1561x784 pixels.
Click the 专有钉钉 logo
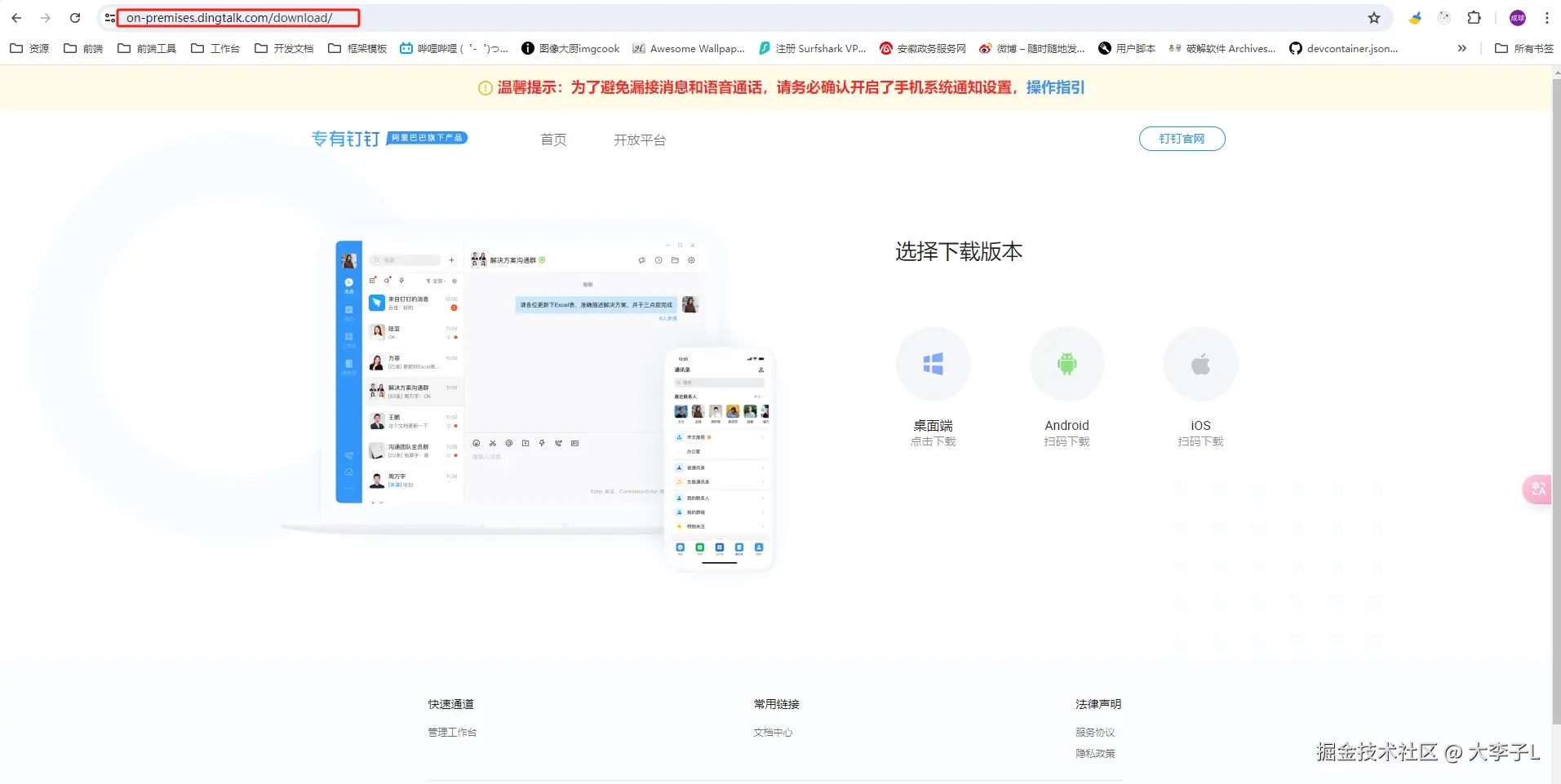pyautogui.click(x=345, y=138)
